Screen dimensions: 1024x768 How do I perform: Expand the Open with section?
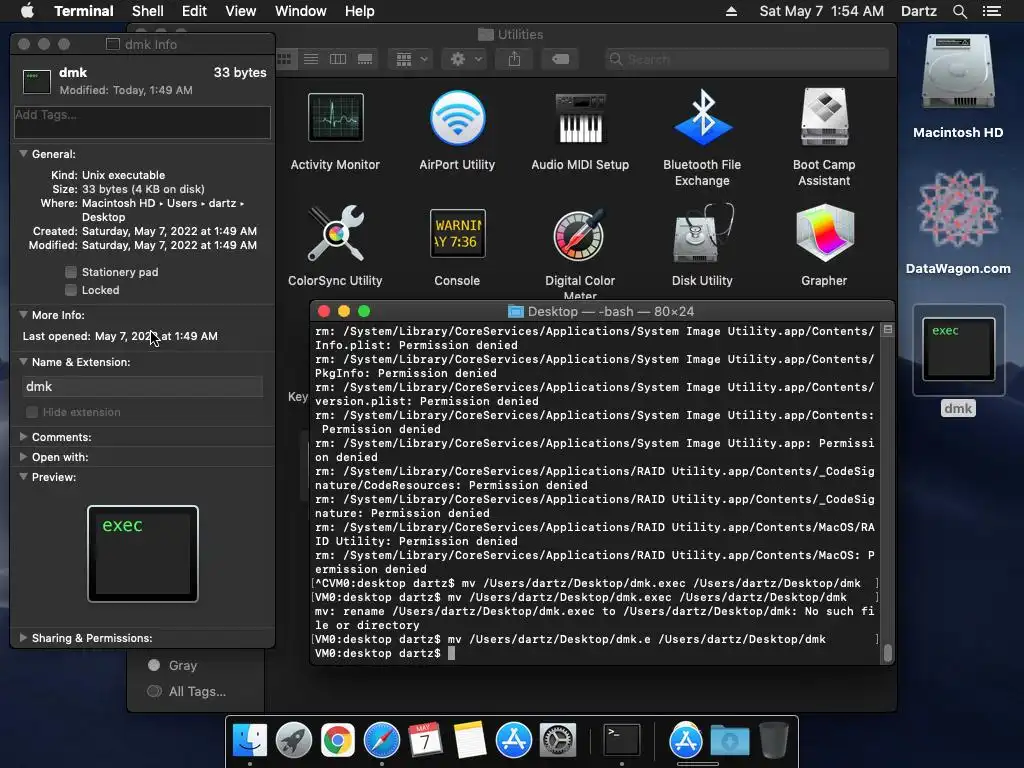point(24,457)
